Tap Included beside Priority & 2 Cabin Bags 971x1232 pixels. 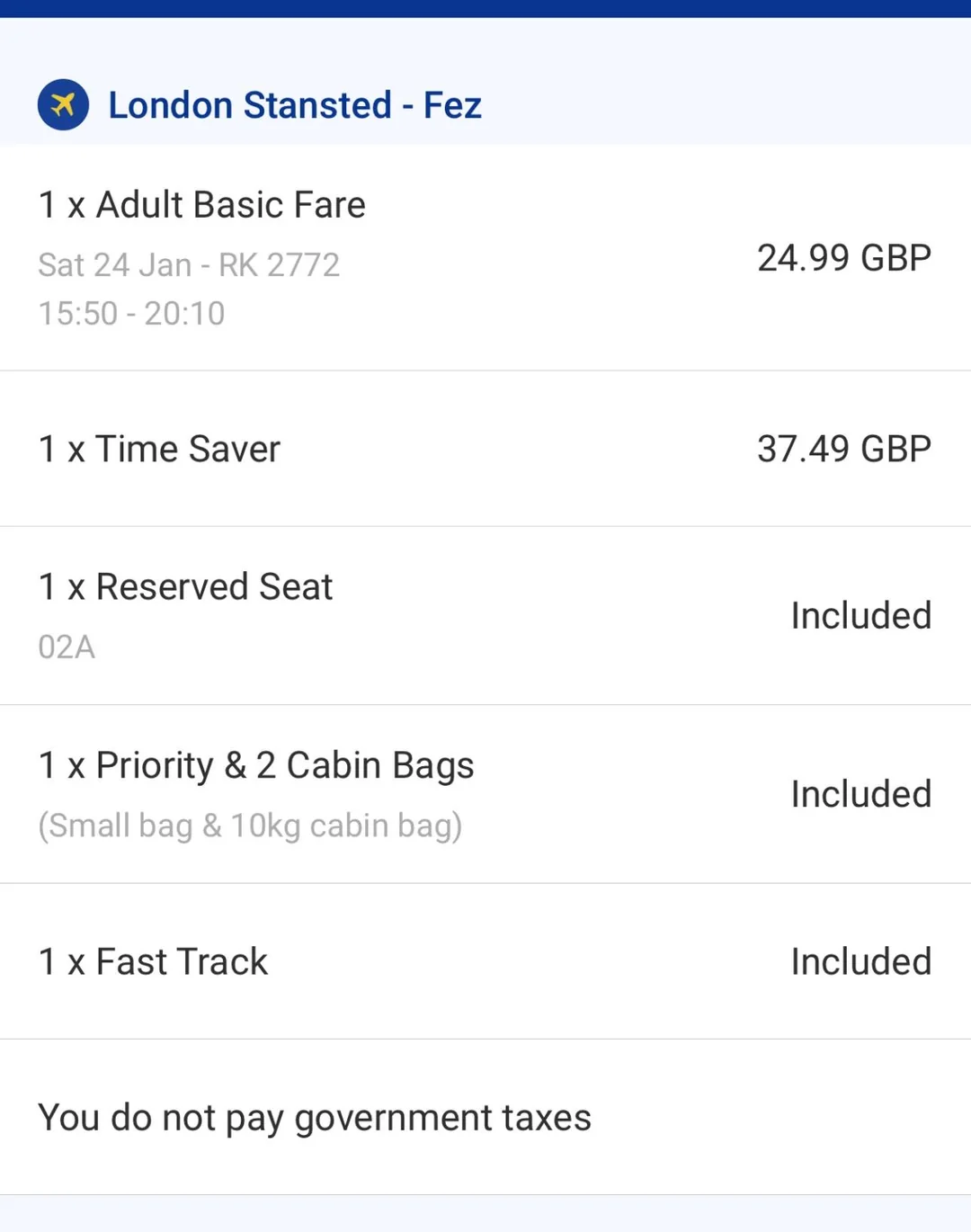pyautogui.click(x=860, y=795)
